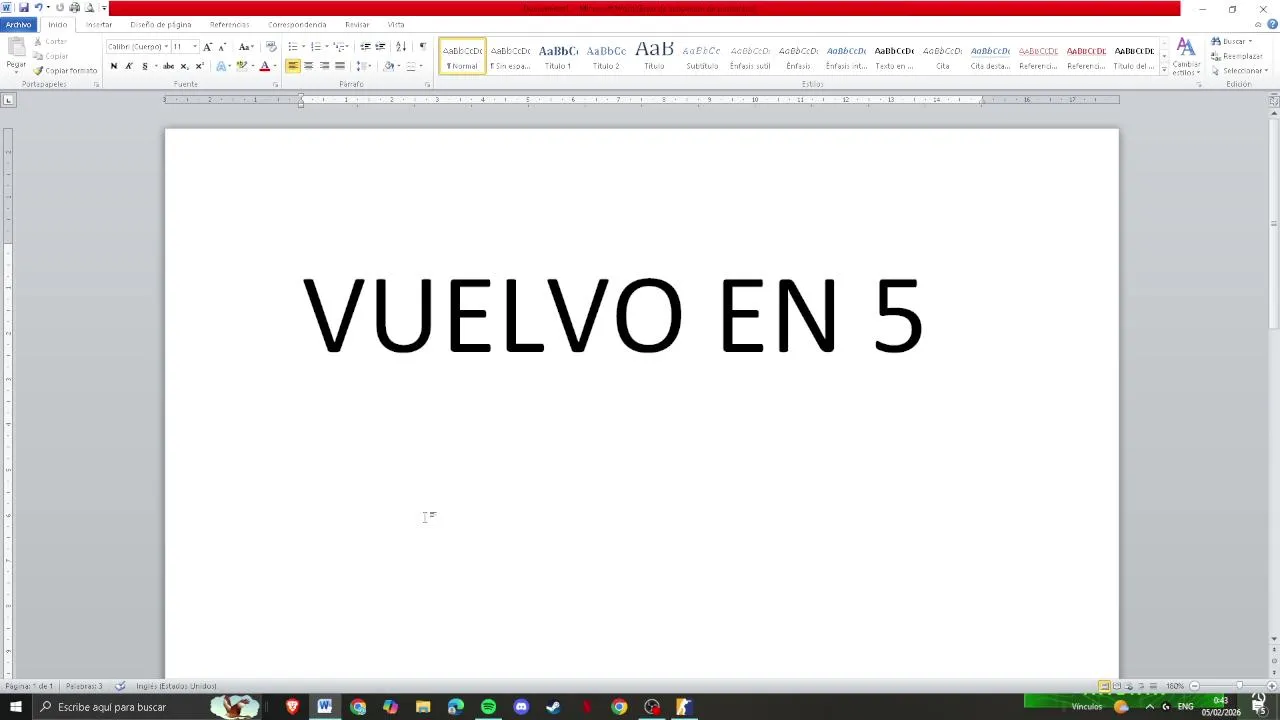Open the Calibri (Cuerpo) font name box
This screenshot has height=720, width=1280.
pos(137,47)
